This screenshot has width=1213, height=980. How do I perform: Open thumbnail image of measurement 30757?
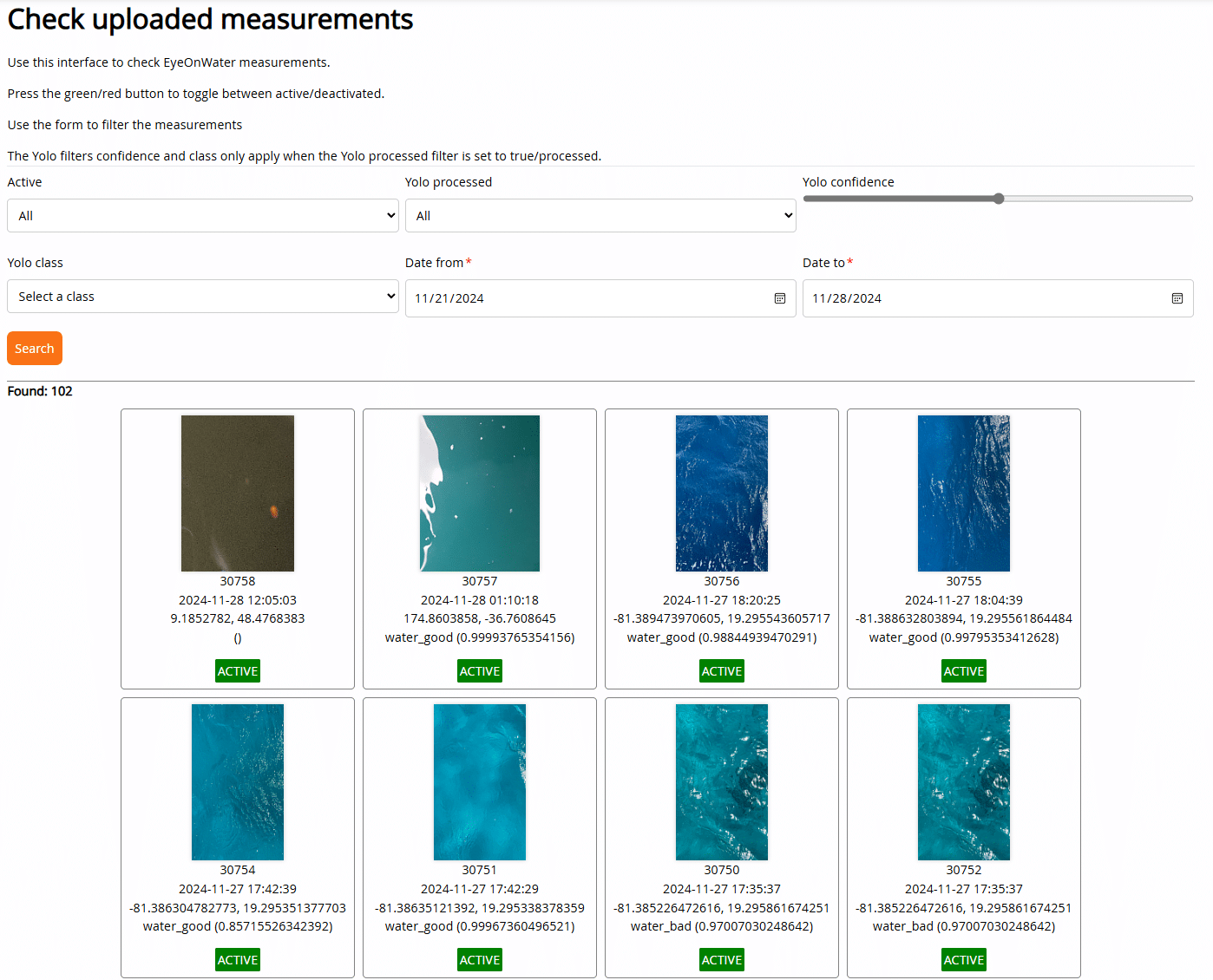tap(480, 493)
